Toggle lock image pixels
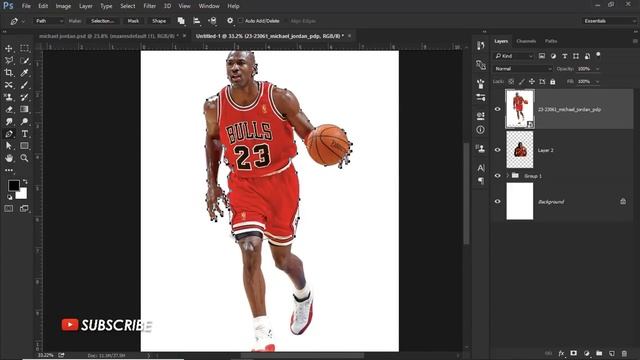The width and height of the screenshot is (640, 360). coord(522,82)
